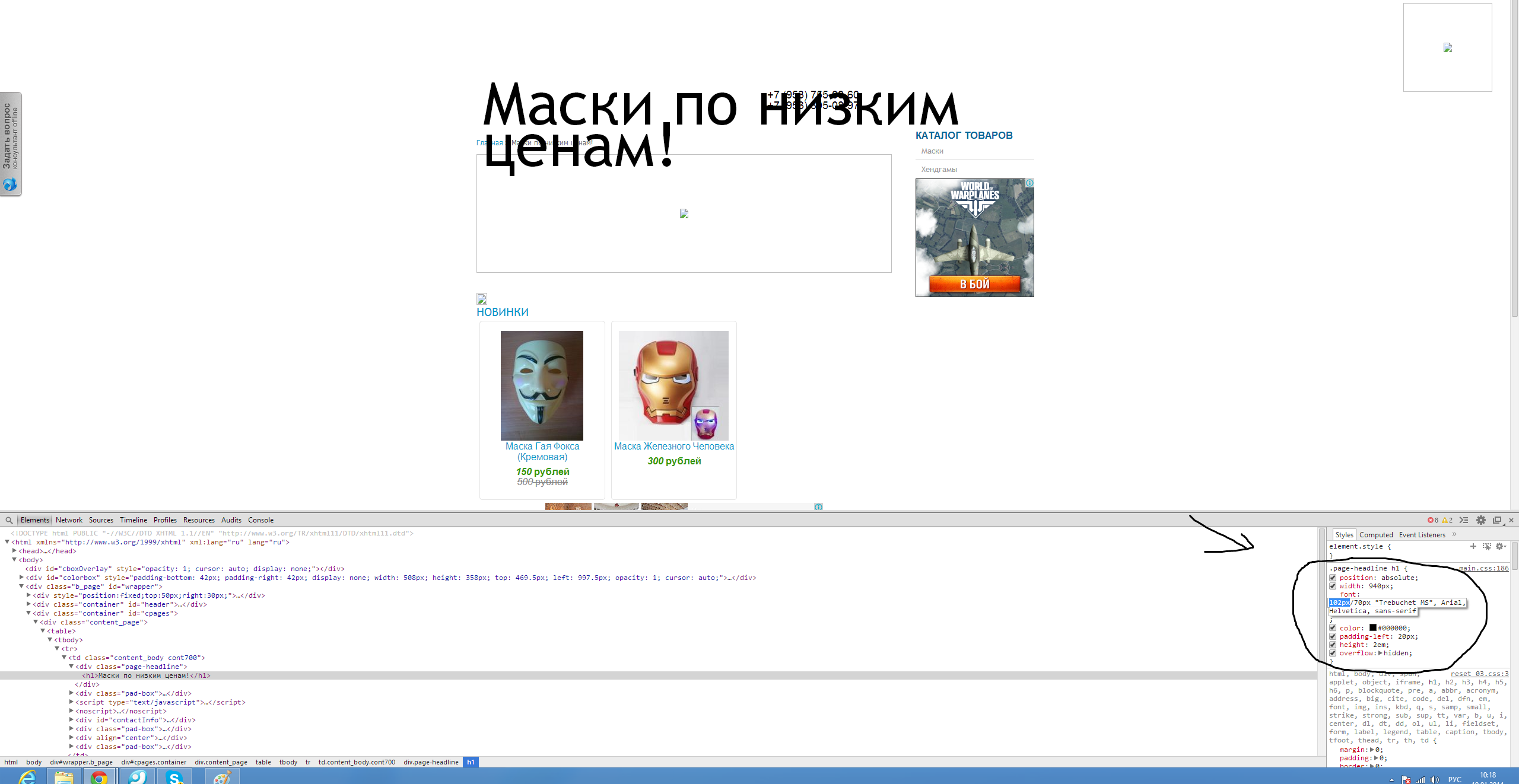Viewport: 1519px width, 784px height.
Task: Click the broken image in the banner box
Action: pos(684,213)
